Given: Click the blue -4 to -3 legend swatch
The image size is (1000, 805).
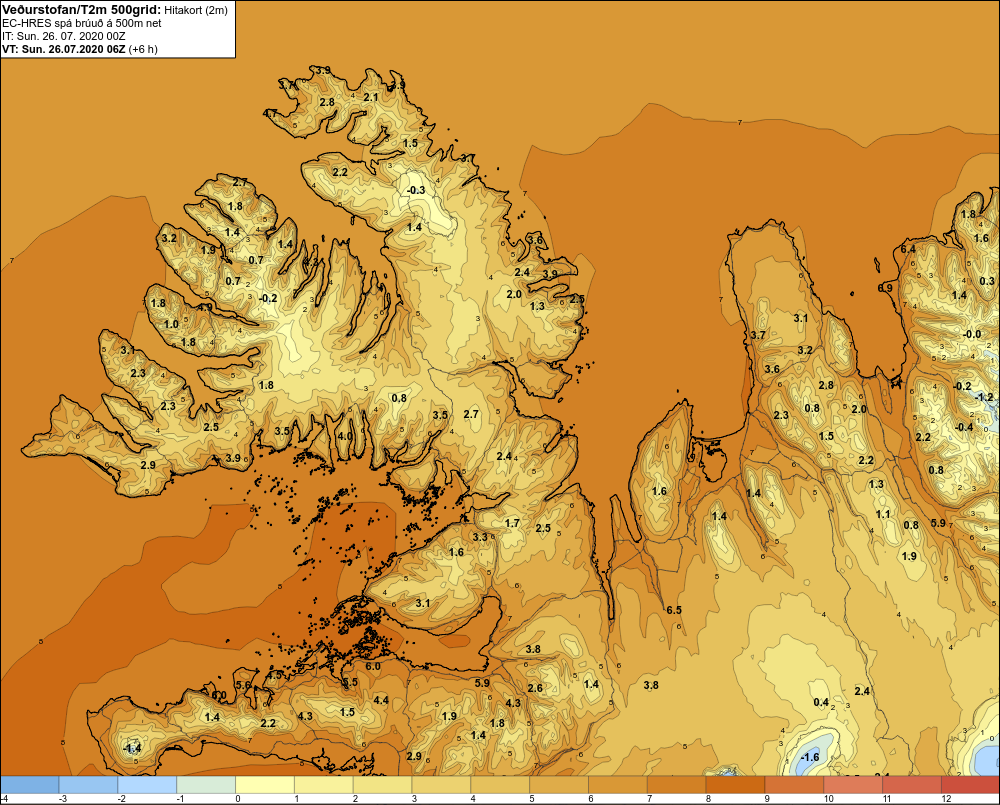Looking at the screenshot, I should point(30,784).
